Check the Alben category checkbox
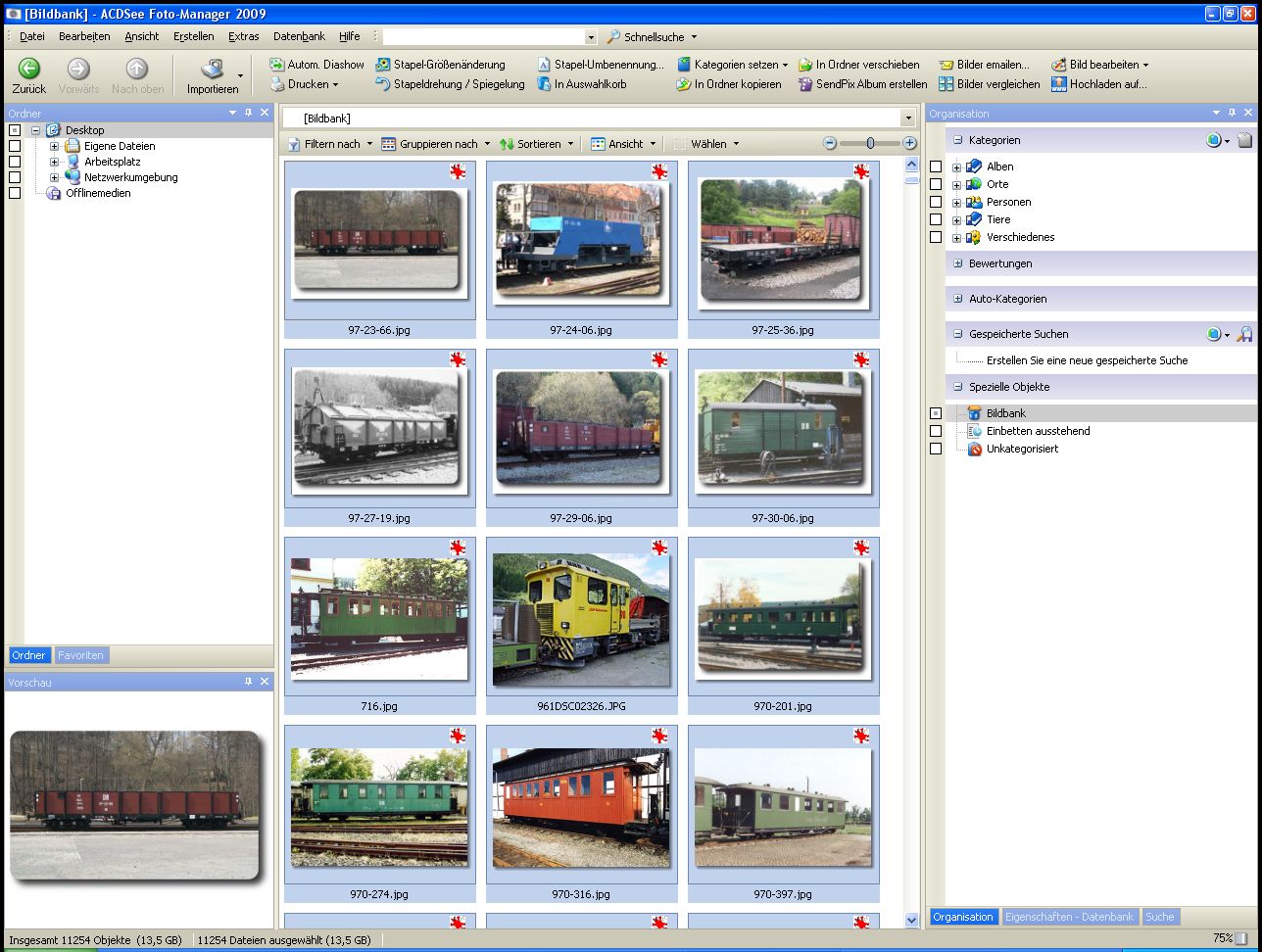Screen dimensions: 1262x952 936,167
